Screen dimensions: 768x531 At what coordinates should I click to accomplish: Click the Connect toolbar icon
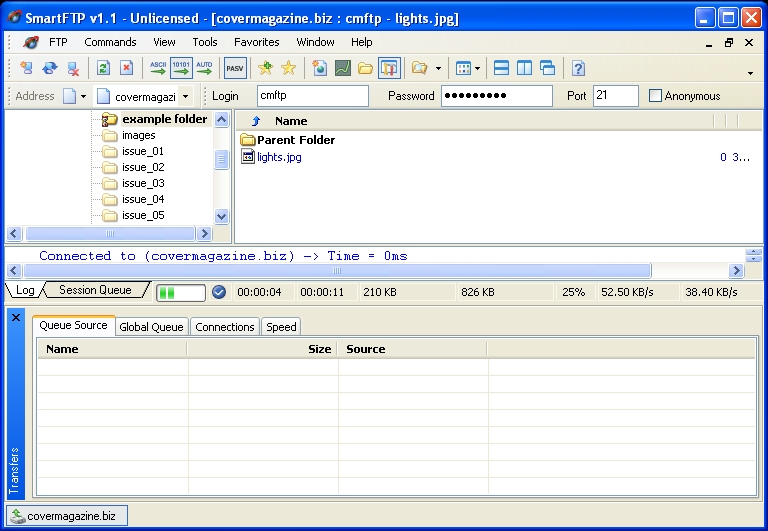click(x=26, y=68)
